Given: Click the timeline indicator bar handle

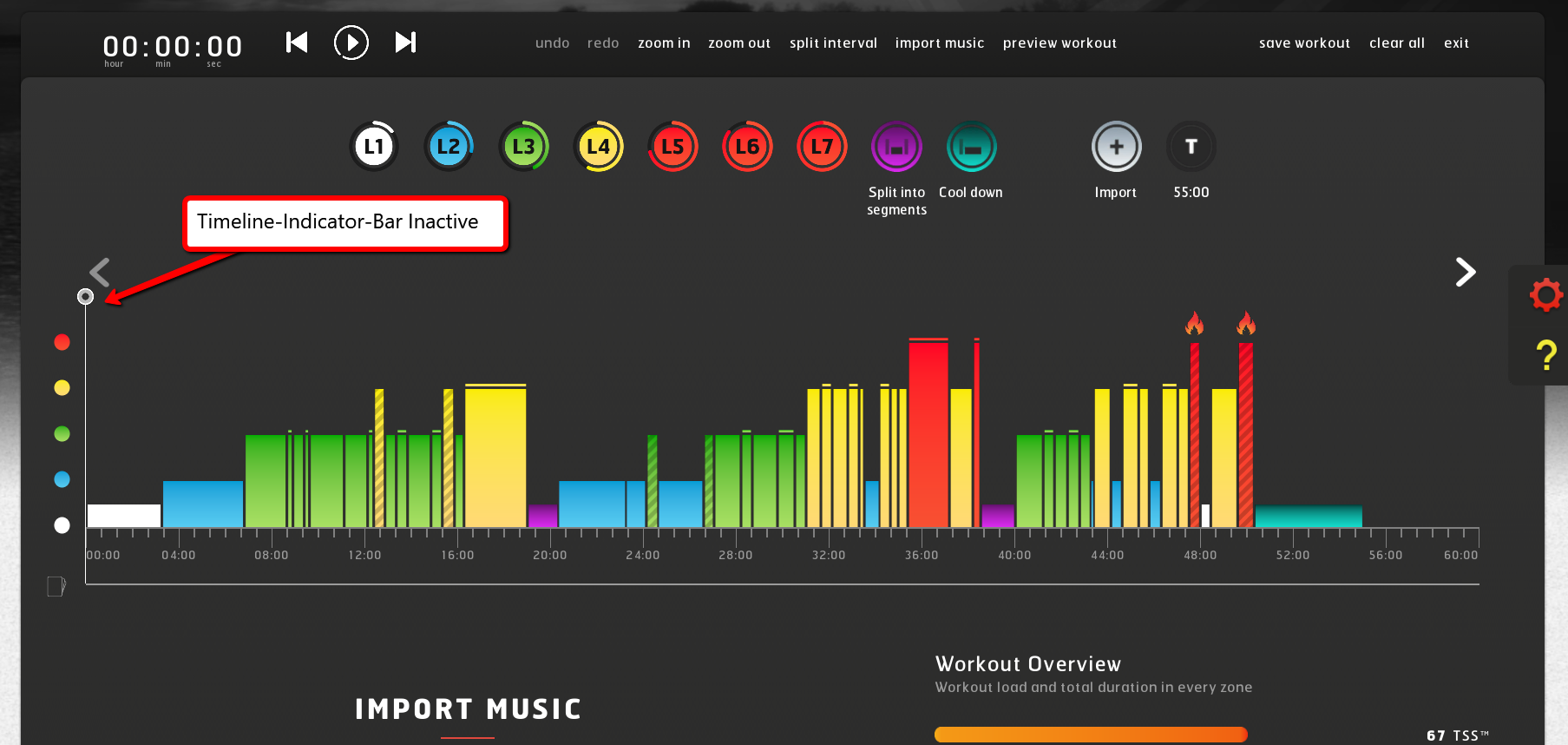Looking at the screenshot, I should [85, 297].
